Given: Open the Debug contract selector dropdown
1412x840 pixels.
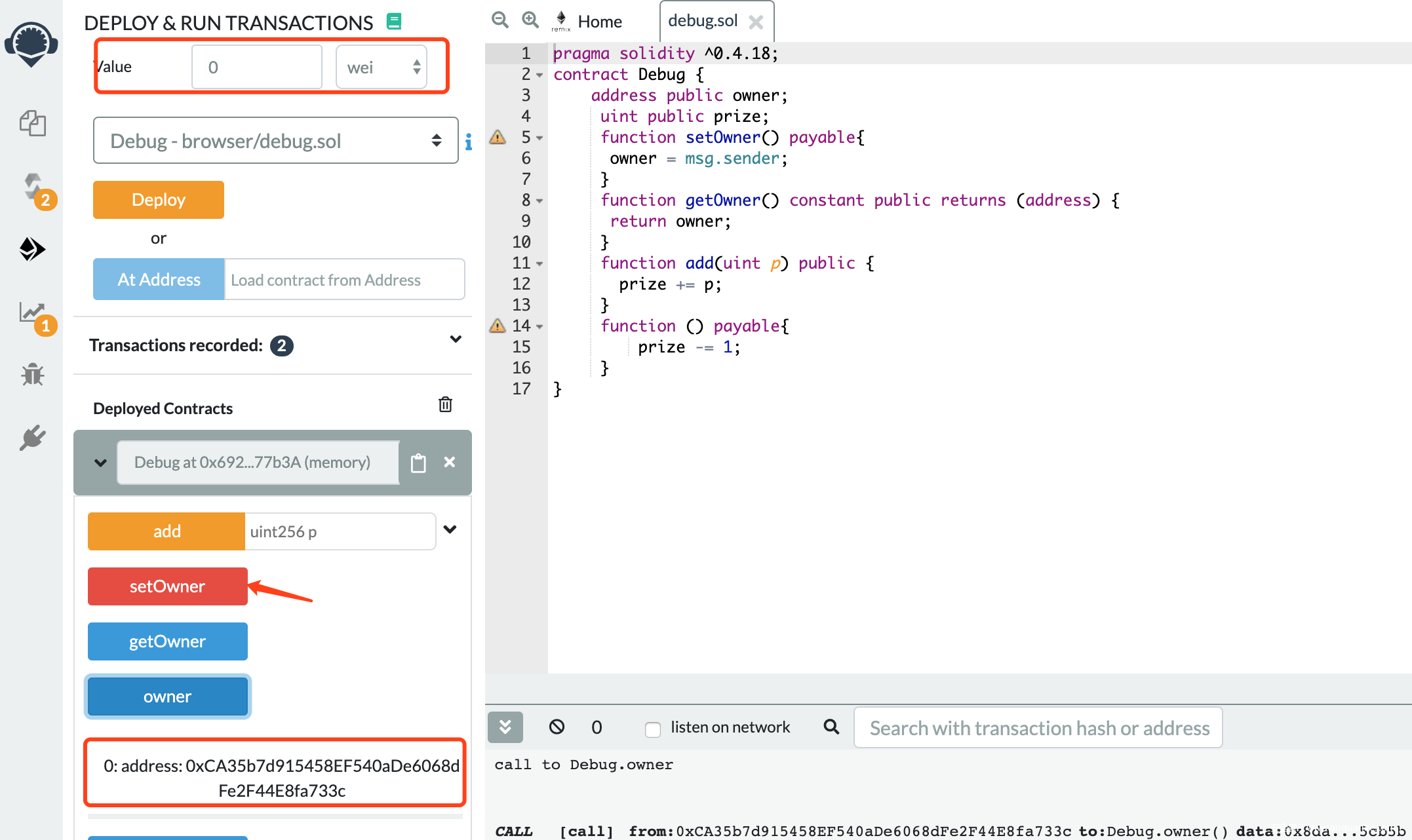Looking at the screenshot, I should 275,141.
